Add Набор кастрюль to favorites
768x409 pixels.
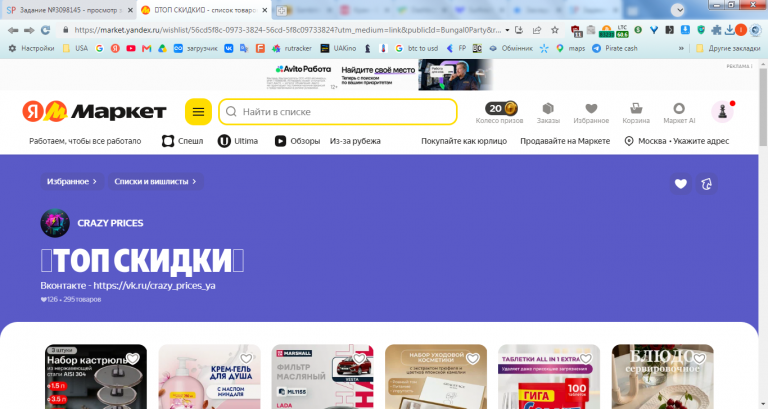point(133,359)
